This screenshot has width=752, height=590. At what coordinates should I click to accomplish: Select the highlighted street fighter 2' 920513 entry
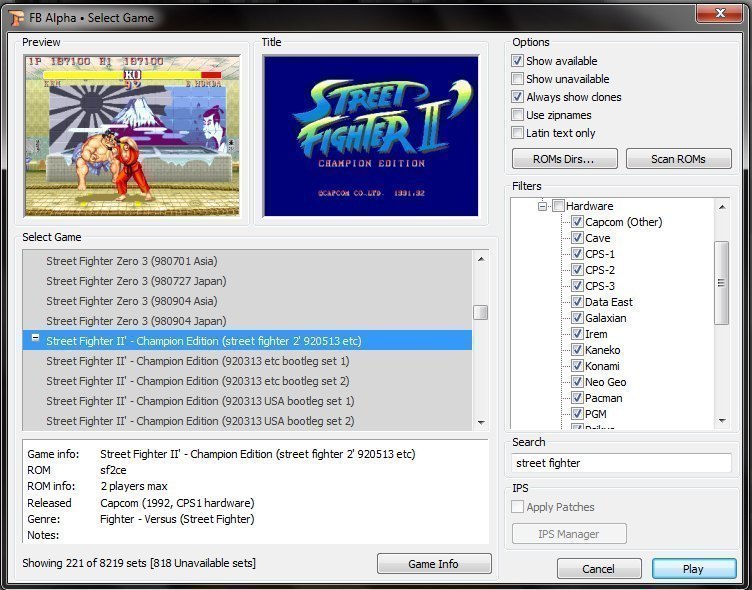[x=247, y=341]
